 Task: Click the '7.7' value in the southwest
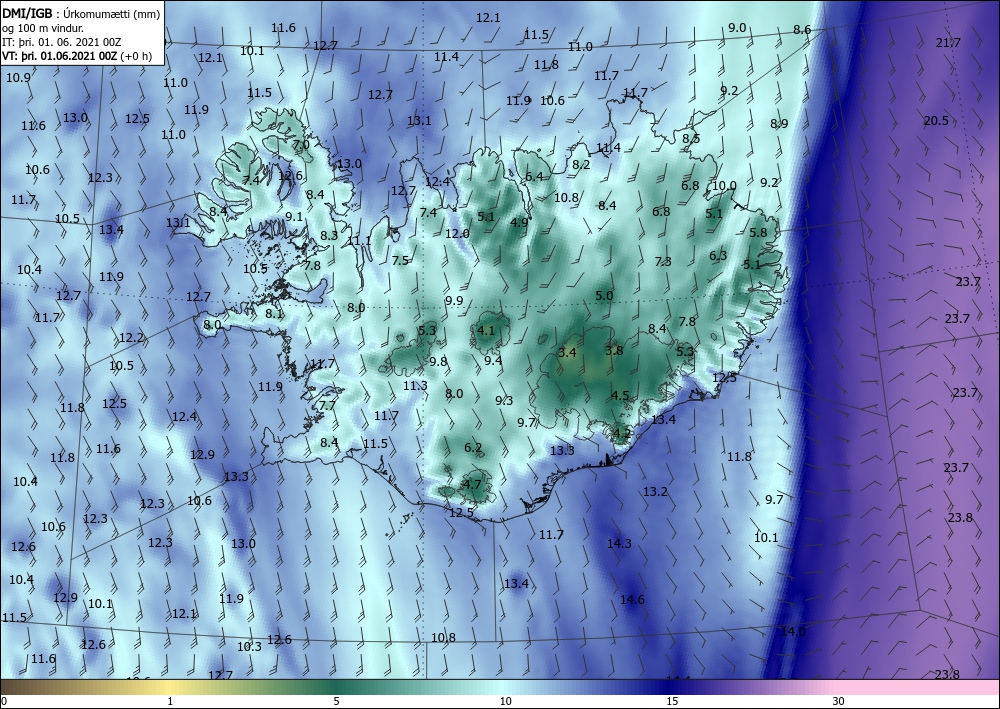click(327, 406)
